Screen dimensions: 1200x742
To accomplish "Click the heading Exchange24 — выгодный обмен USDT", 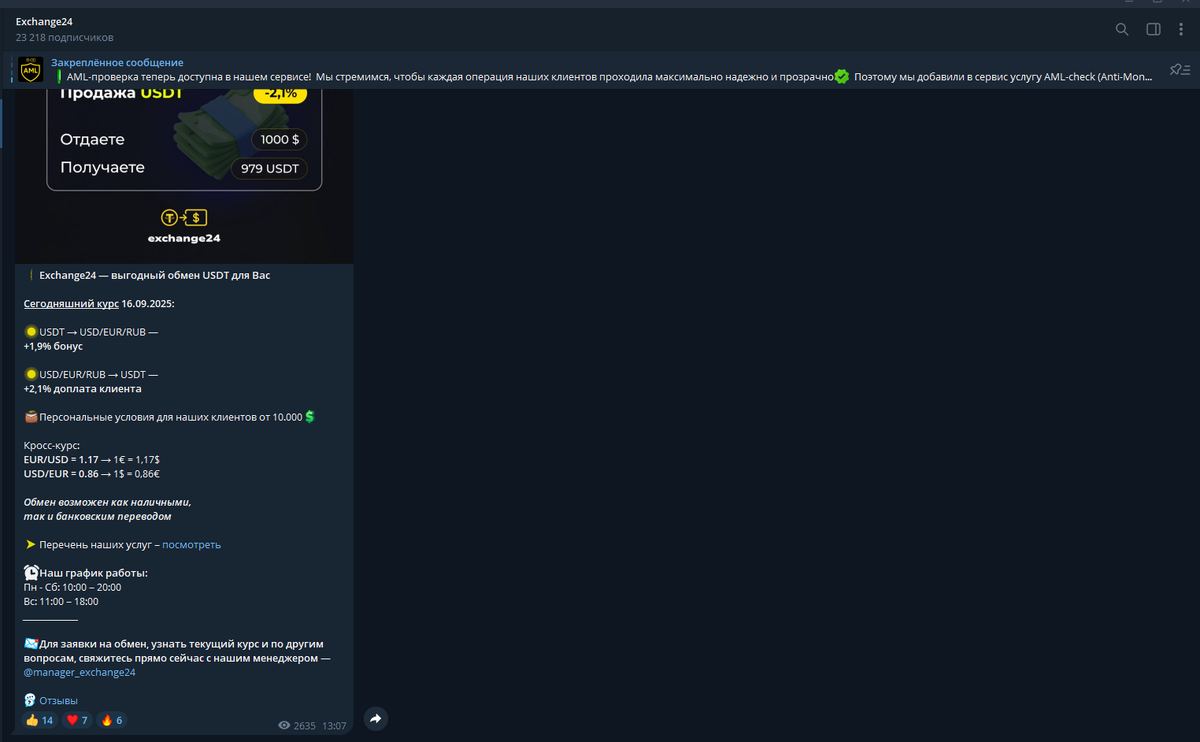I will coord(154,275).
